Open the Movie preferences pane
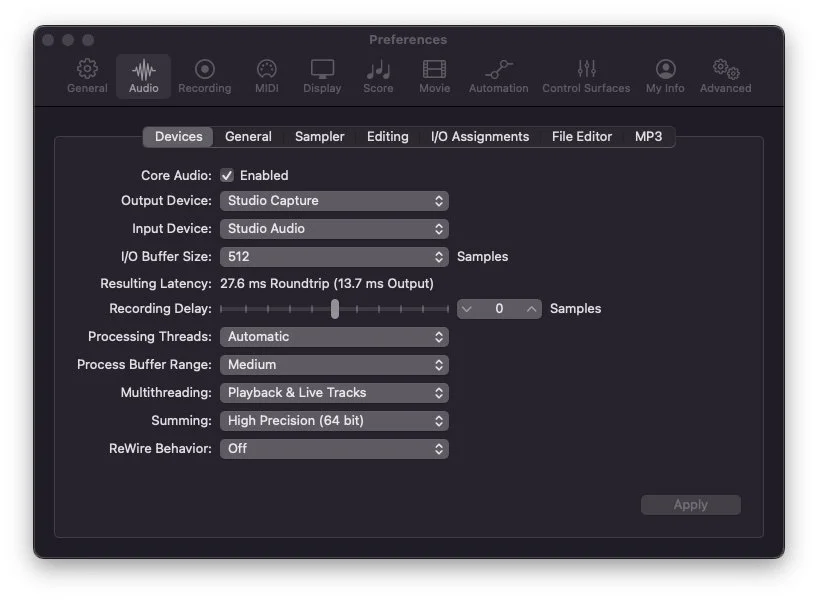Screen dimensions: 818x600 [x=433, y=75]
